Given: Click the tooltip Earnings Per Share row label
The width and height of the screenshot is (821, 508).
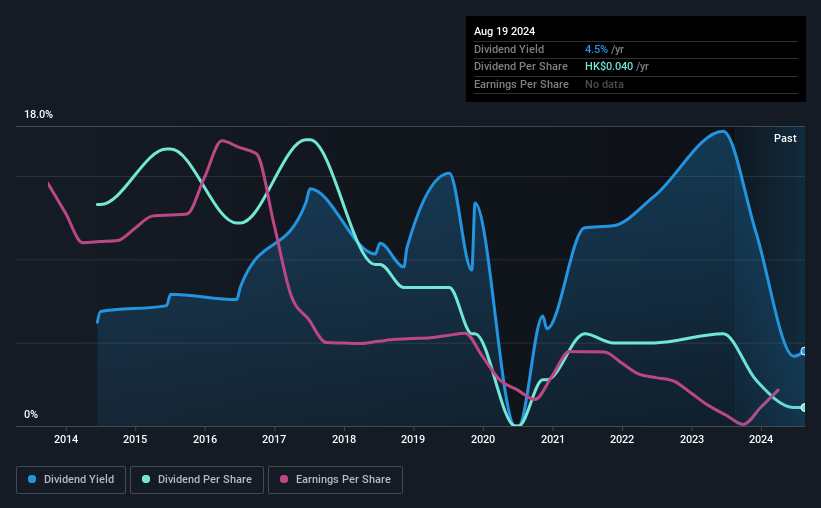Looking at the screenshot, I should (522, 84).
